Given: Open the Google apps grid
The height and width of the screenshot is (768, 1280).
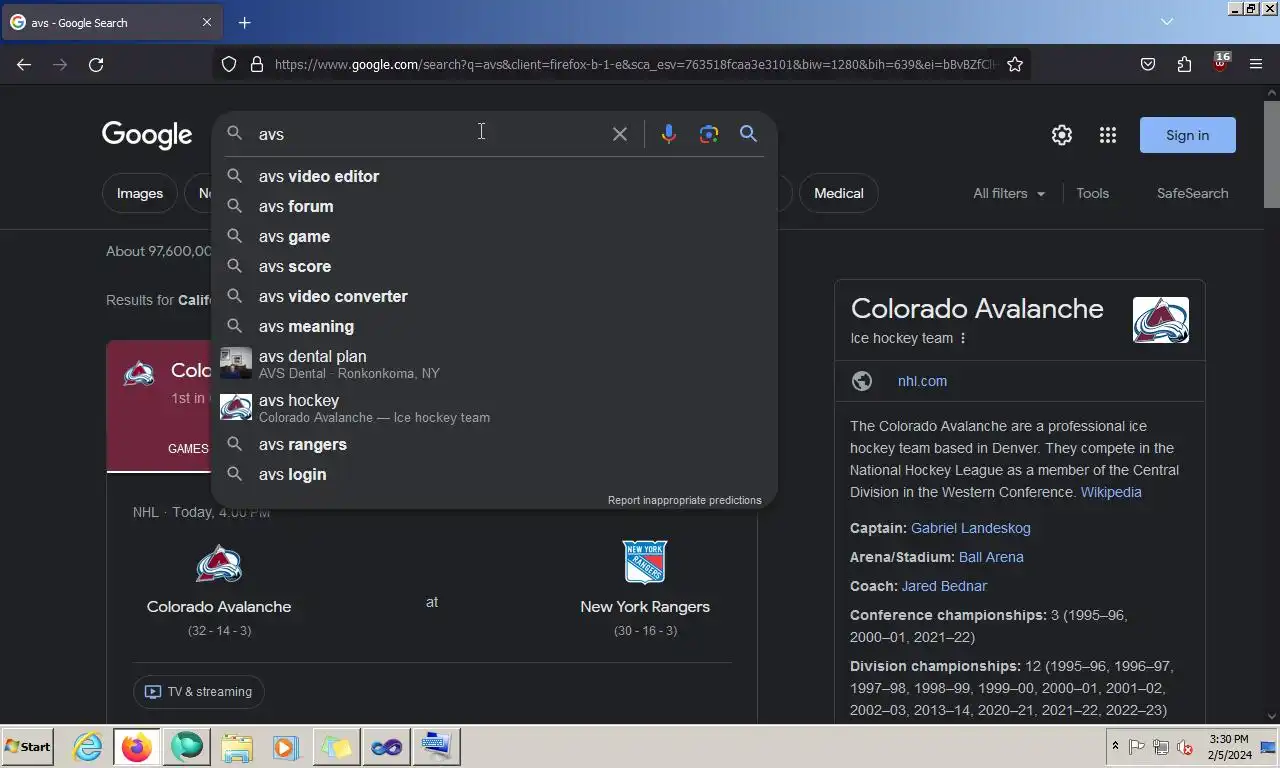Looking at the screenshot, I should tap(1108, 135).
